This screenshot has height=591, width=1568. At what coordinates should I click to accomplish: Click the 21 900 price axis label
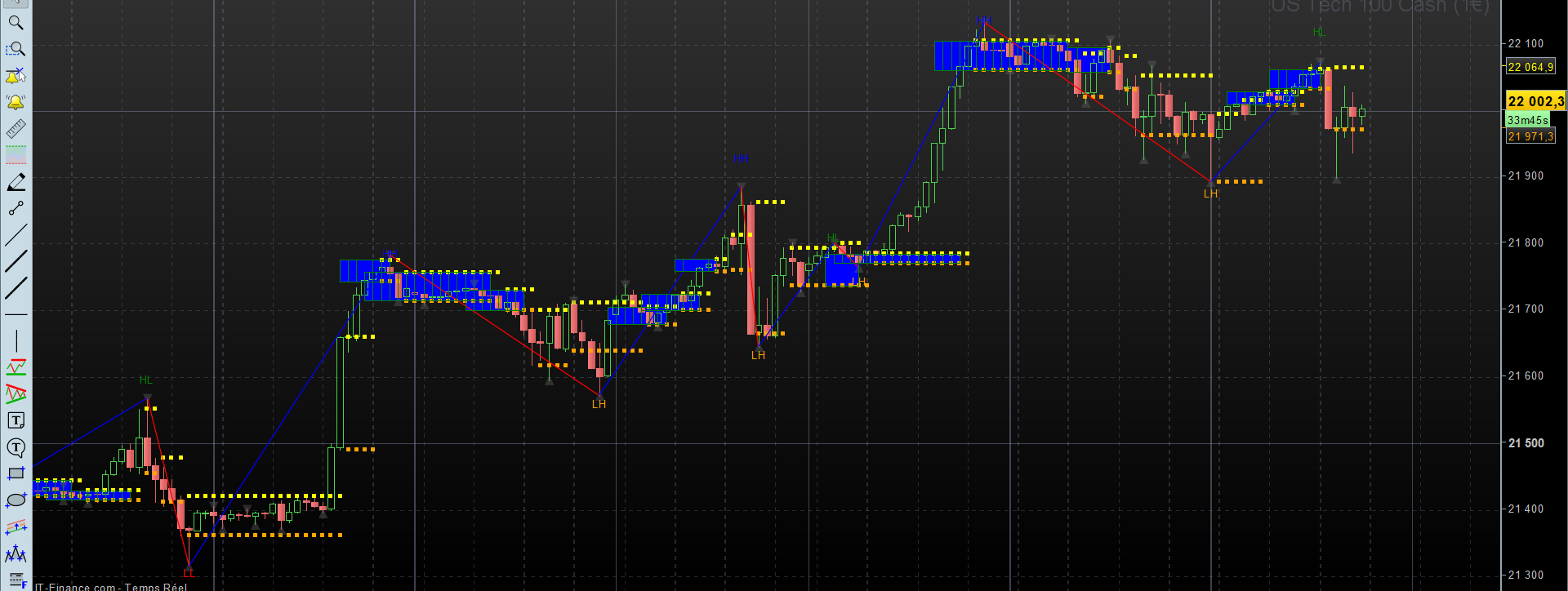coord(1526,176)
